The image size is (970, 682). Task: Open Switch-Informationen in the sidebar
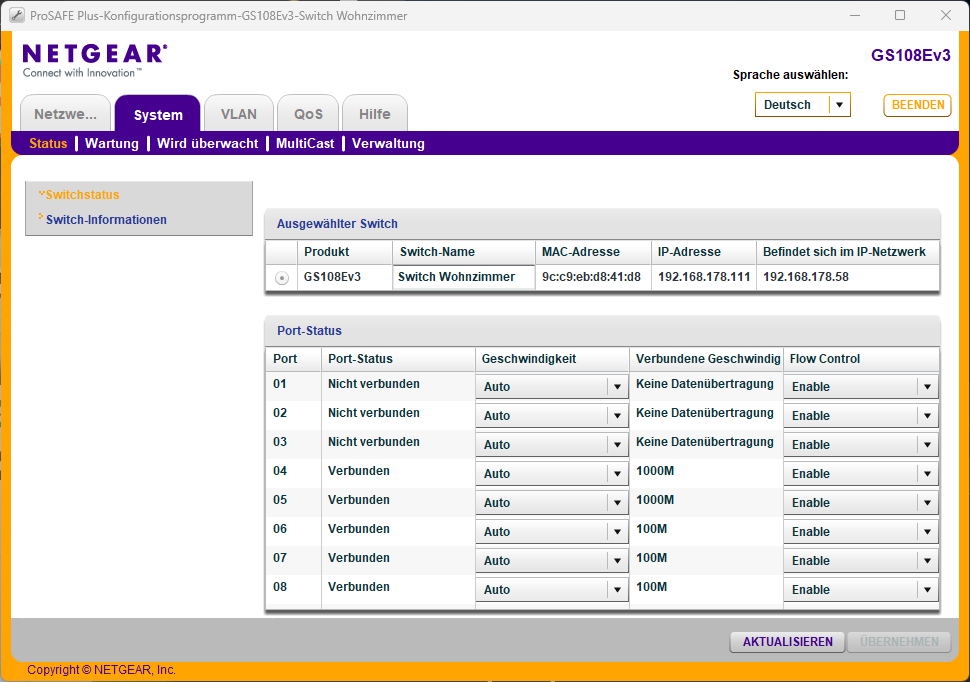(106, 220)
